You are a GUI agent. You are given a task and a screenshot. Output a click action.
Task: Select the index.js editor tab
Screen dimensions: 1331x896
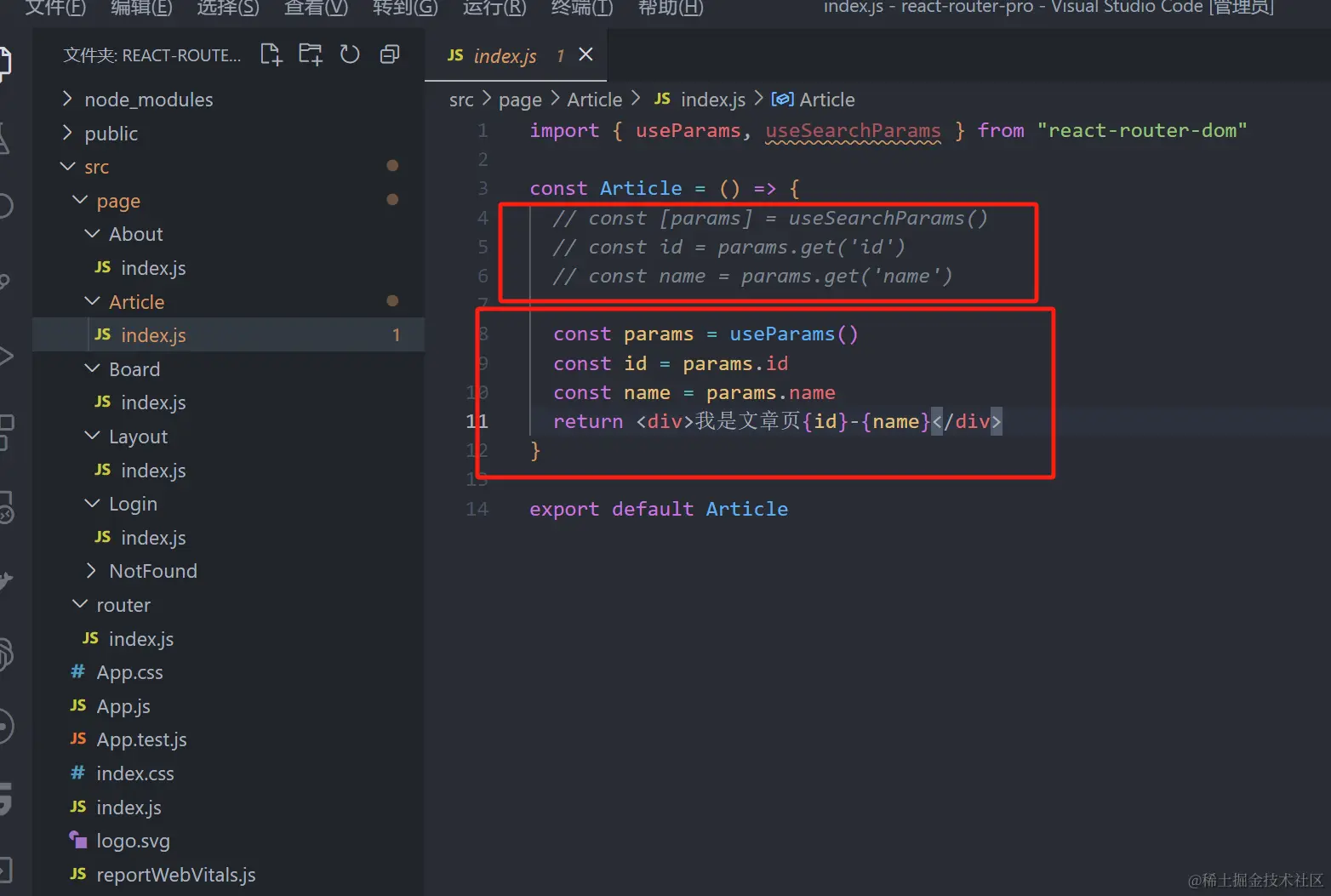point(517,55)
